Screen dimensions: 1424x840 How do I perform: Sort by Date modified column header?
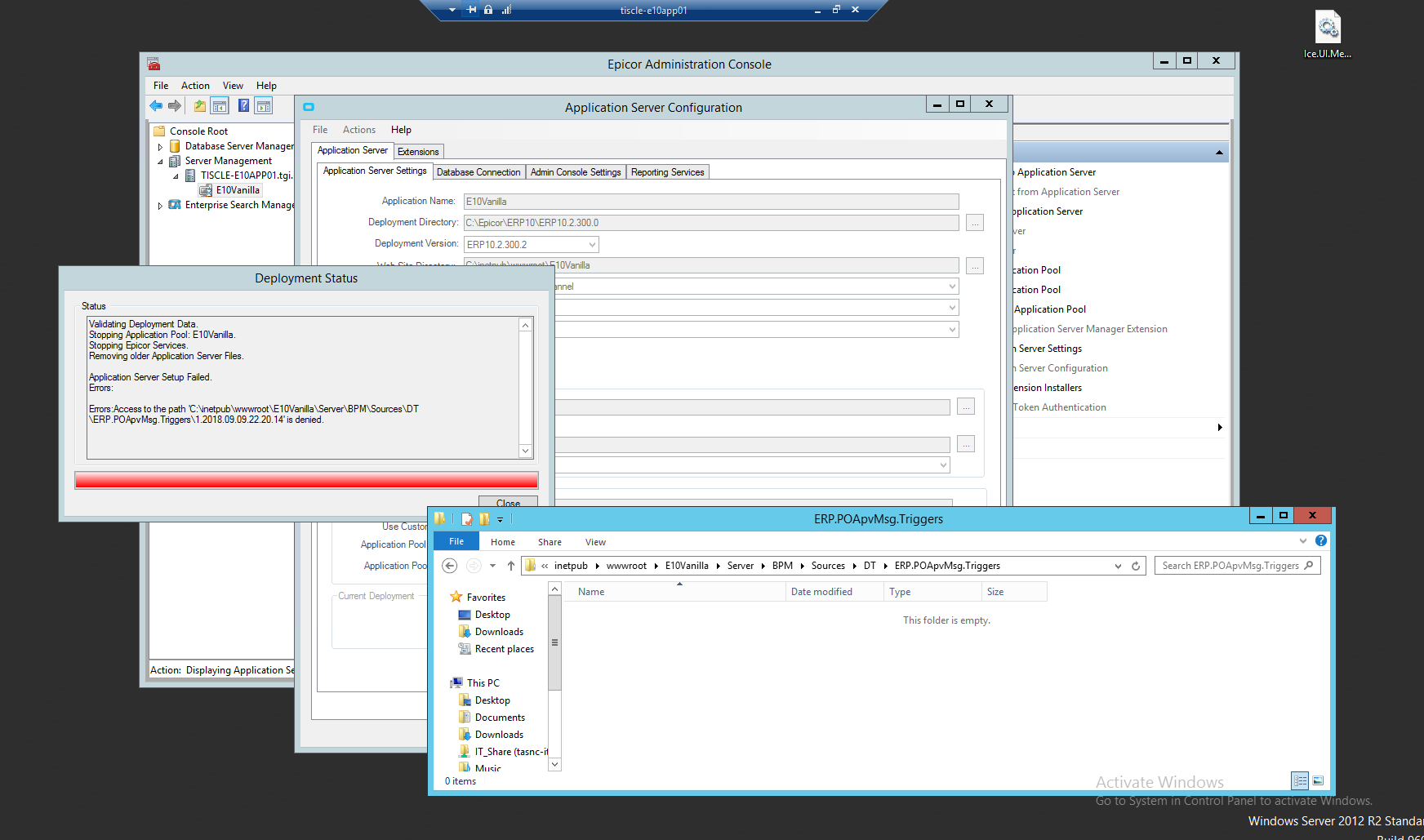[834, 592]
